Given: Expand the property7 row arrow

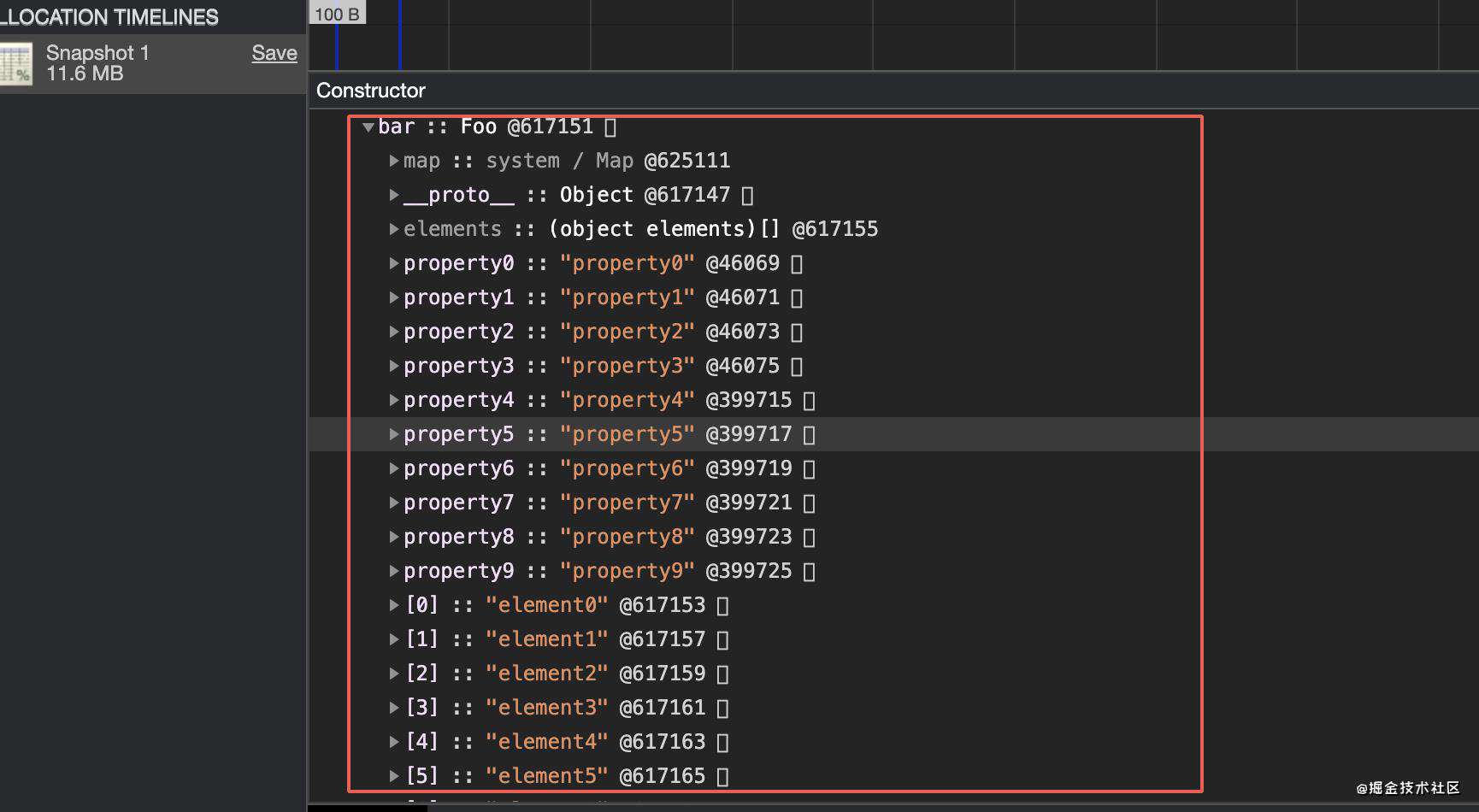Looking at the screenshot, I should point(394,503).
